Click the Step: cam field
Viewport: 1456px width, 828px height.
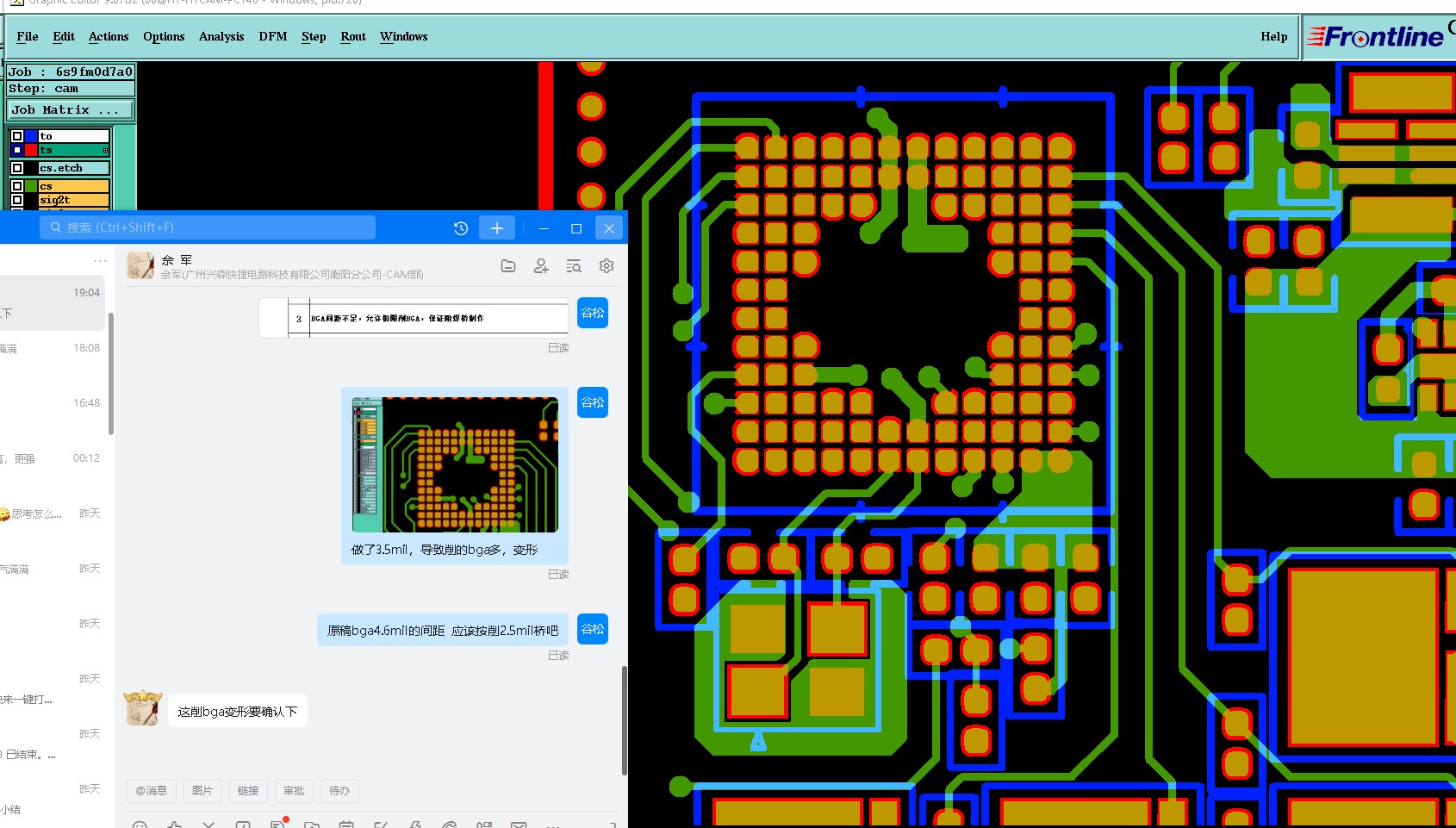click(x=72, y=88)
